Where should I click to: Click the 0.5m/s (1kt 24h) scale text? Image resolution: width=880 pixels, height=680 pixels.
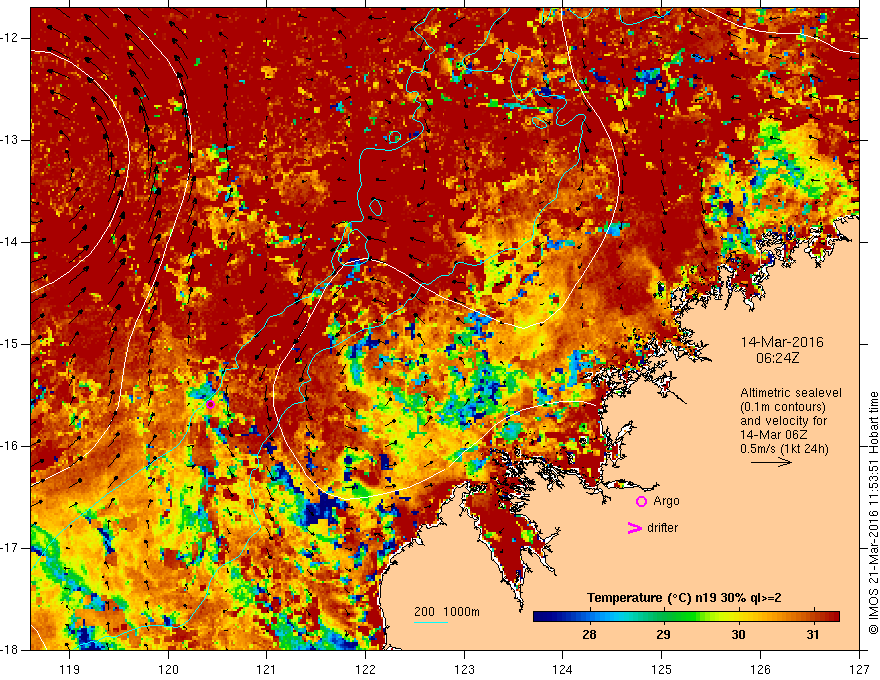pos(784,449)
